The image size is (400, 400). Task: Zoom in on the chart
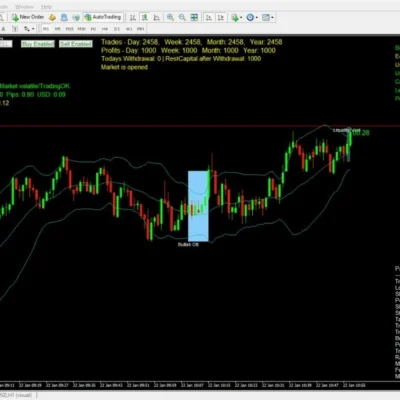click(170, 17)
